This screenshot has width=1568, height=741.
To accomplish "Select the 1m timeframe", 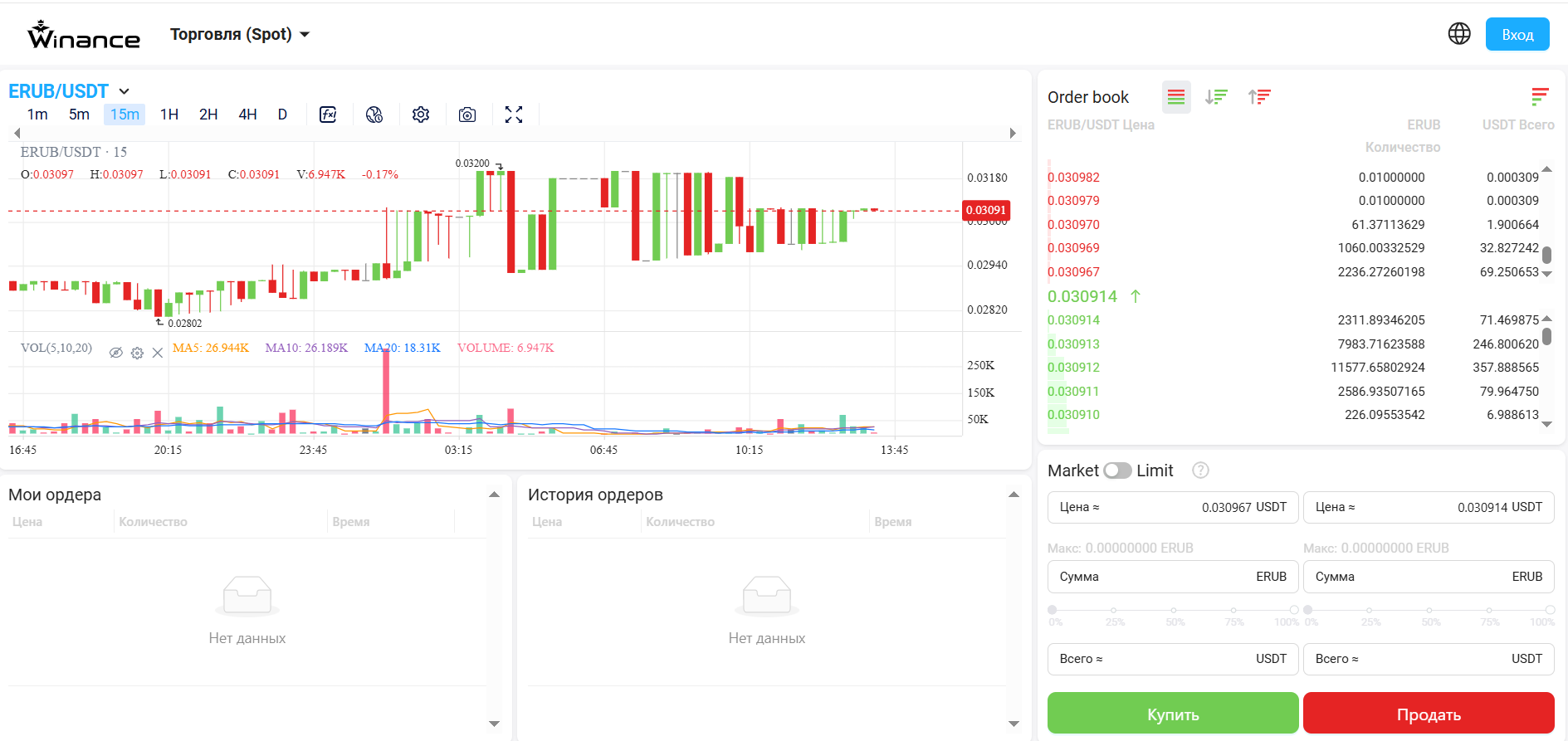I will (x=37, y=115).
